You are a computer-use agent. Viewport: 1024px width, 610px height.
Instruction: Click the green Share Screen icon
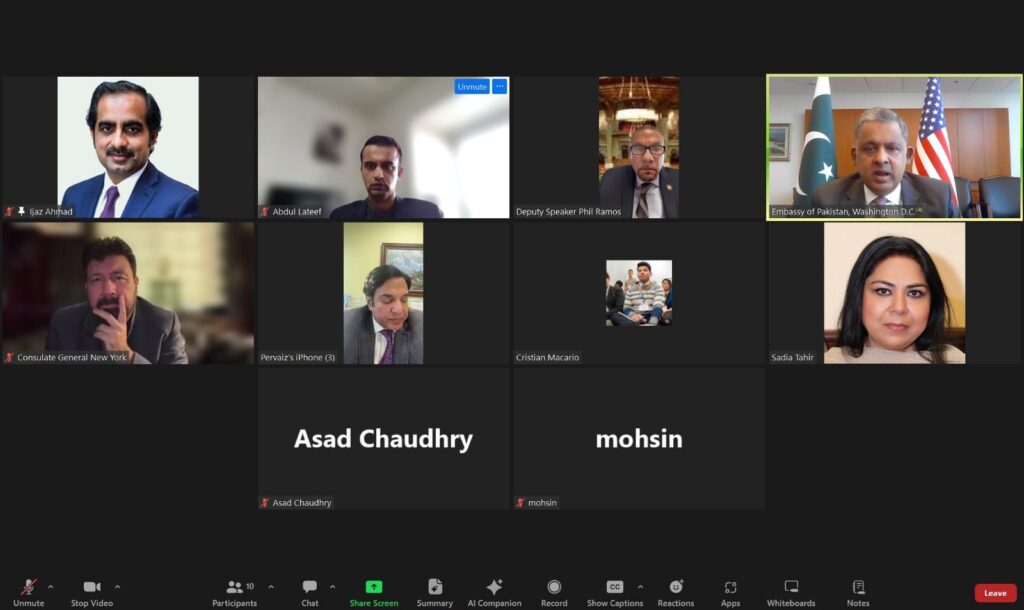[374, 586]
